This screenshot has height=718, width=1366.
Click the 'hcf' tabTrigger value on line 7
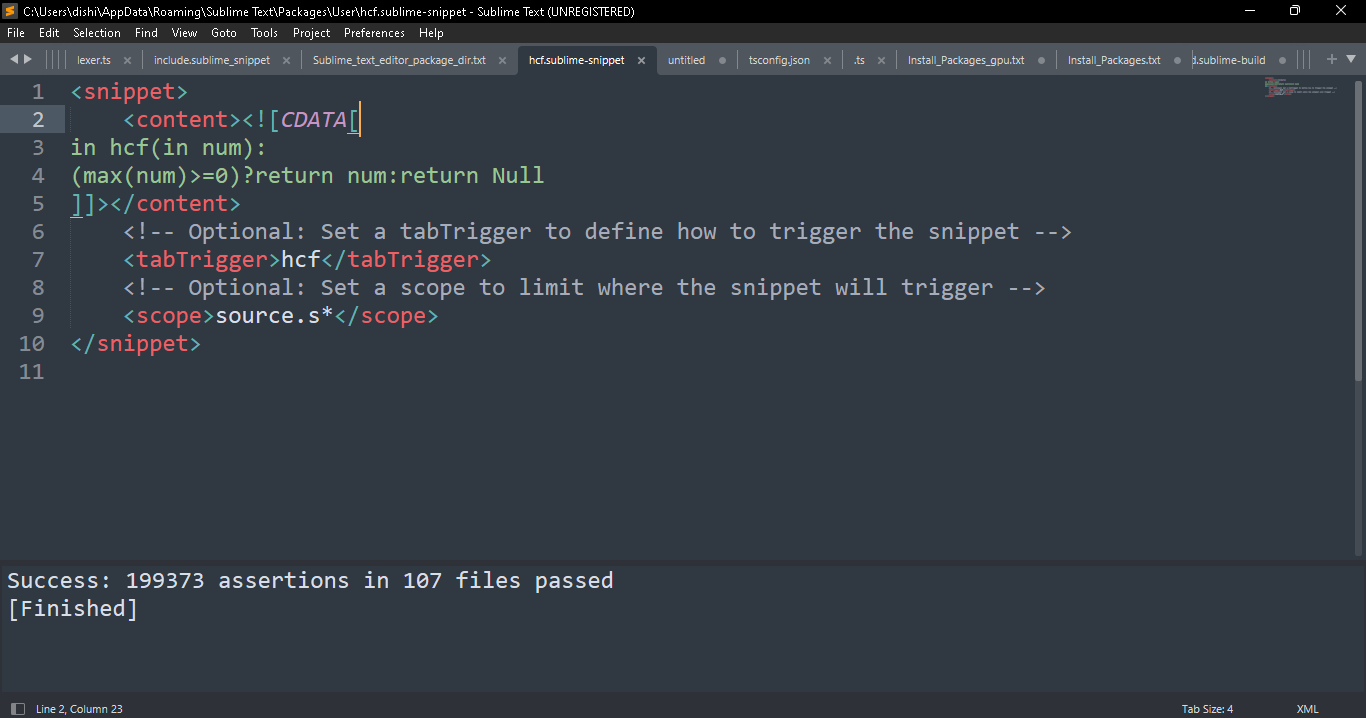[x=301, y=260]
